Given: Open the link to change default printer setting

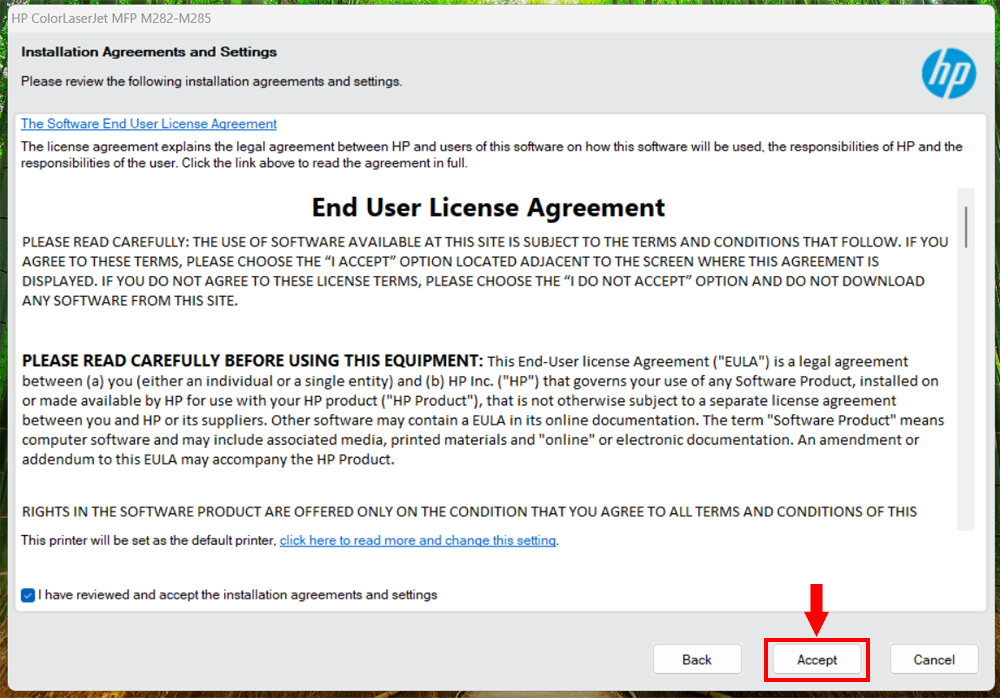Looking at the screenshot, I should [x=418, y=540].
